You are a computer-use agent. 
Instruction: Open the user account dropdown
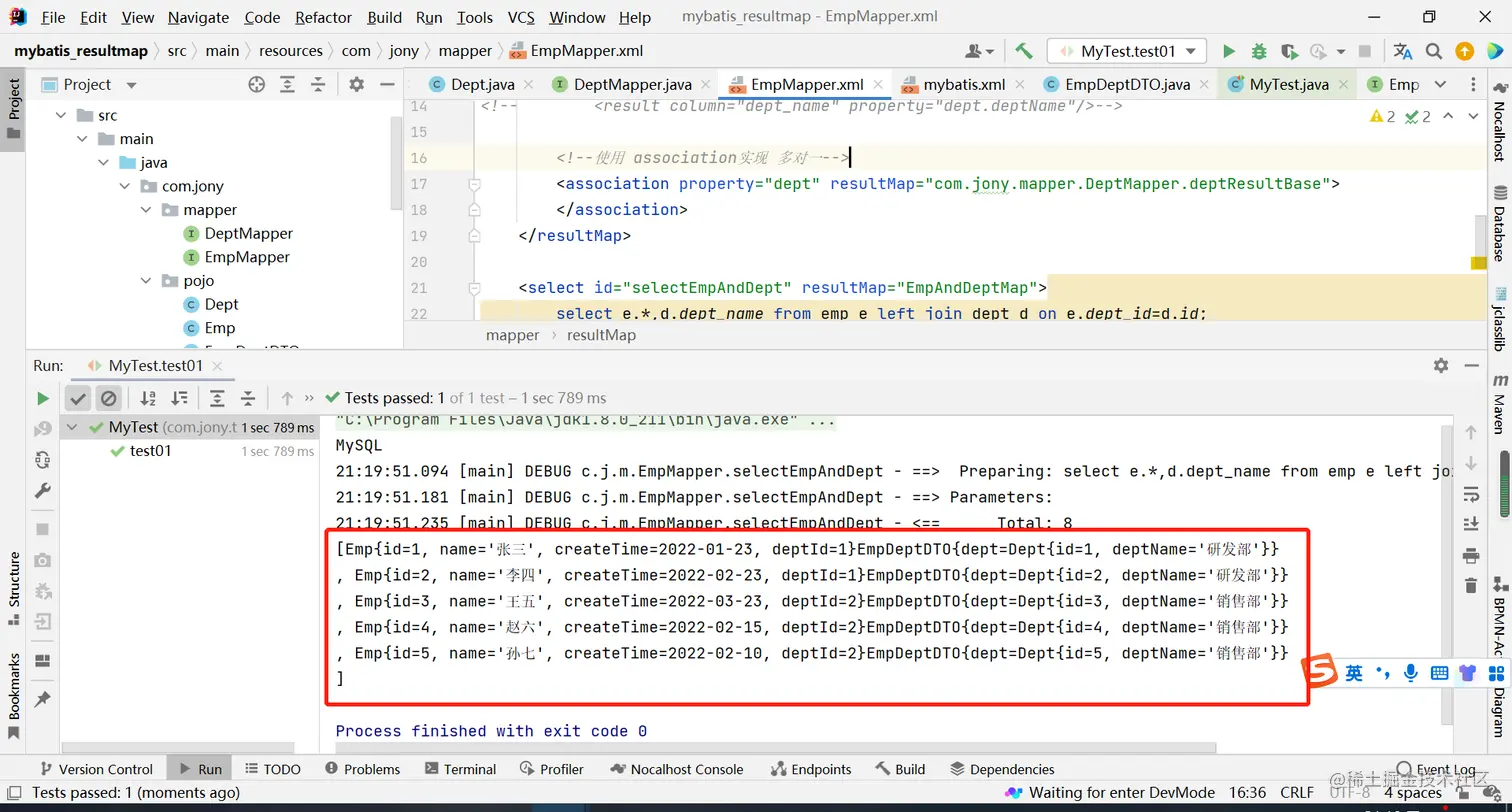[x=980, y=51]
